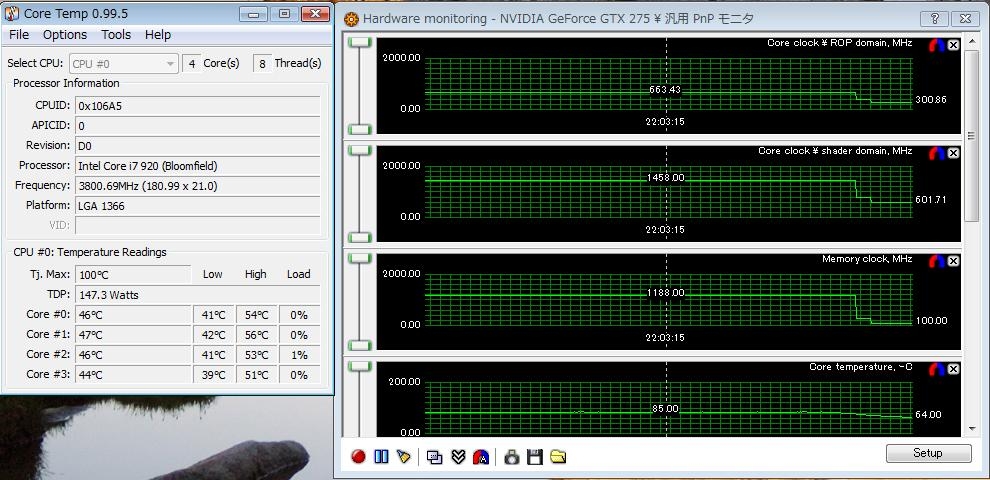990x480 pixels.
Task: Open the File menu in Core Temp
Action: click(x=19, y=35)
